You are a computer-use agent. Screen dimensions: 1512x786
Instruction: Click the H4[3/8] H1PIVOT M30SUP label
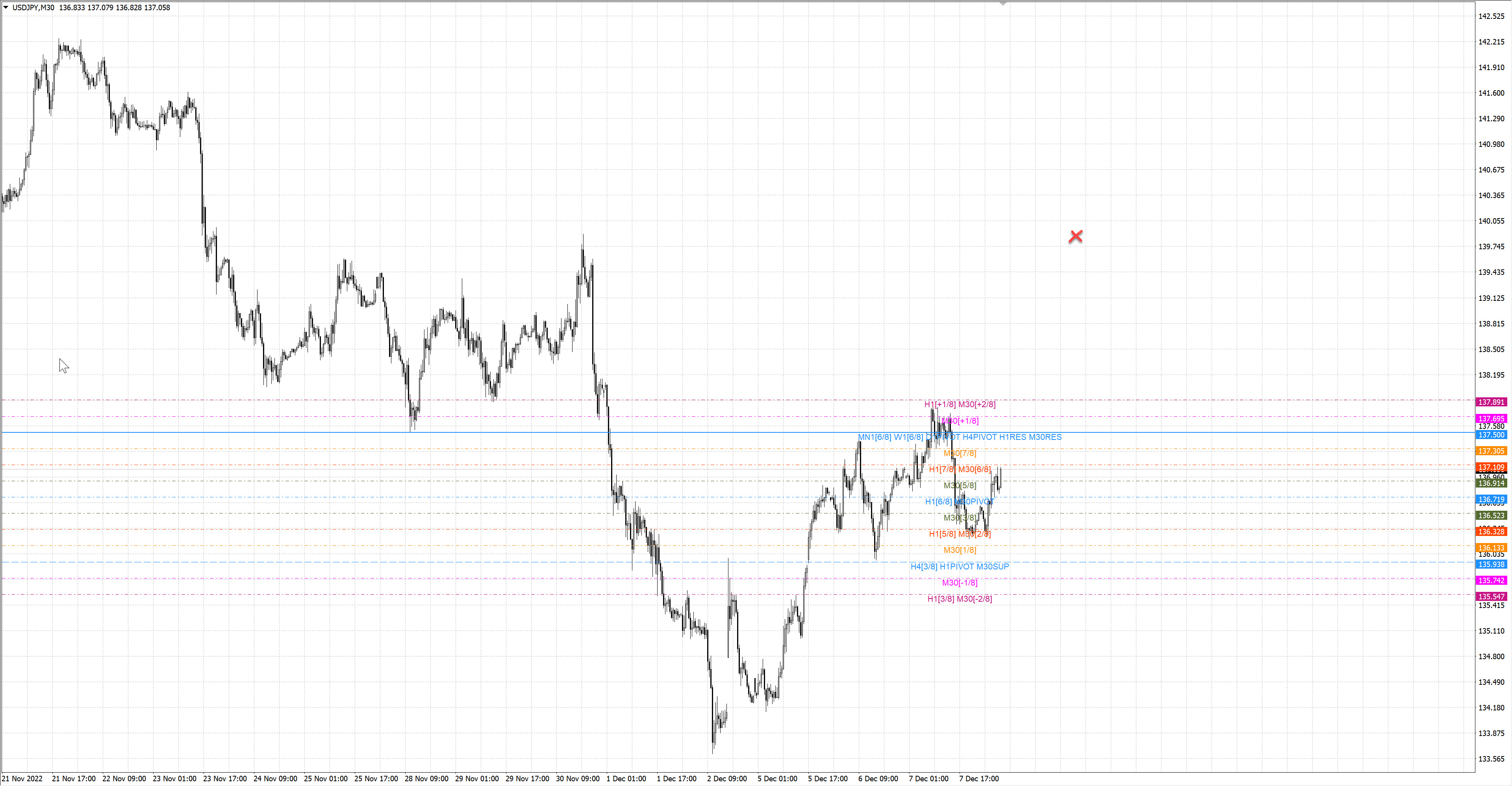(960, 566)
